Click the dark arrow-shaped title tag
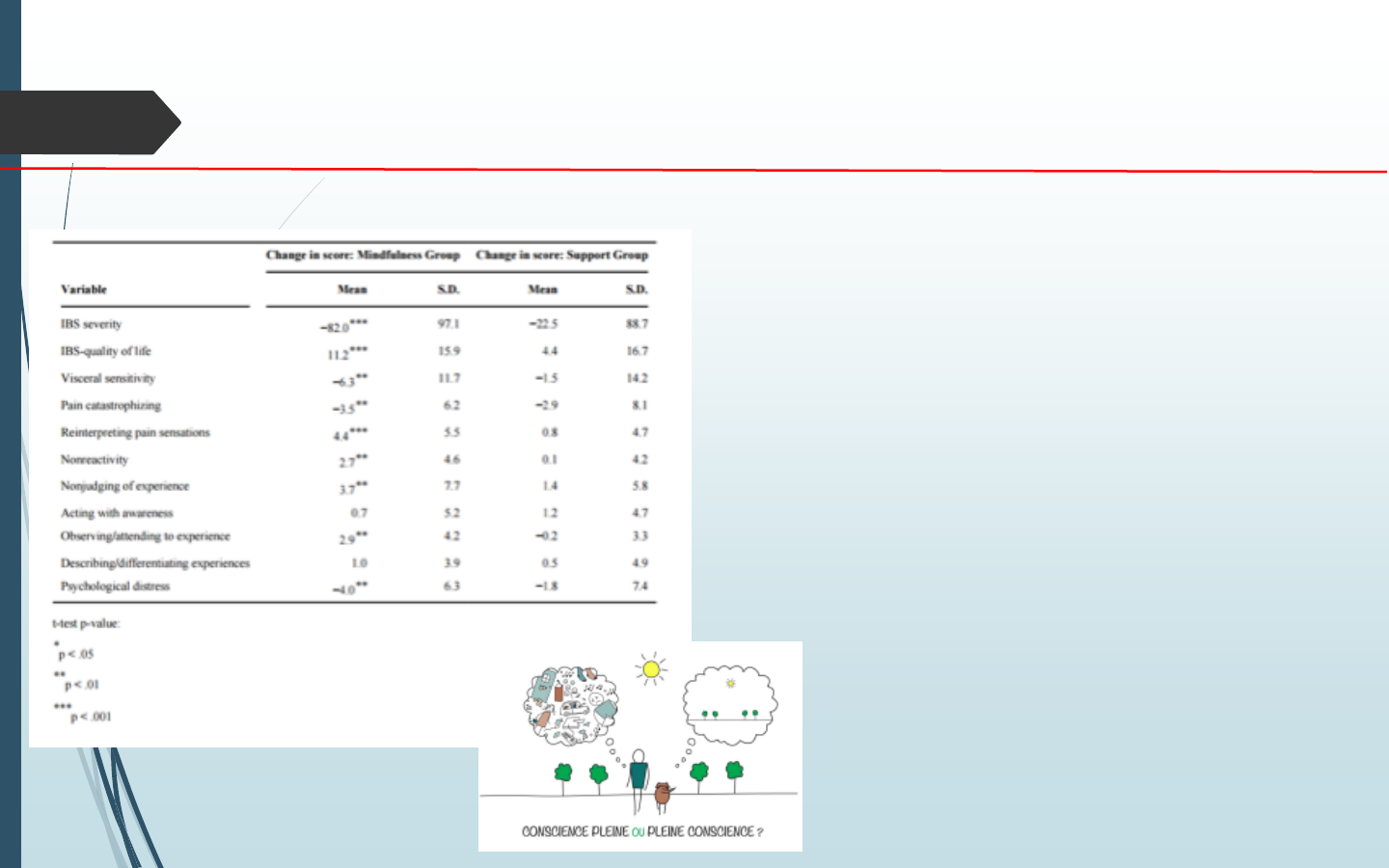Viewport: 1389px width, 868px height. coord(87,122)
